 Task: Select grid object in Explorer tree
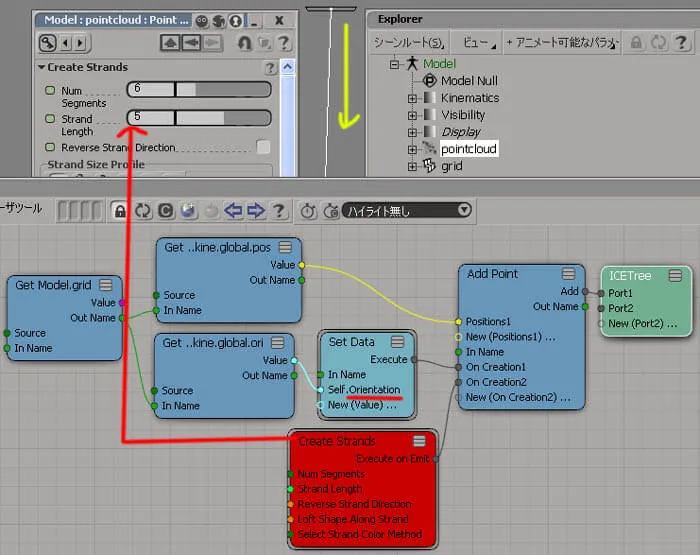click(x=452, y=166)
